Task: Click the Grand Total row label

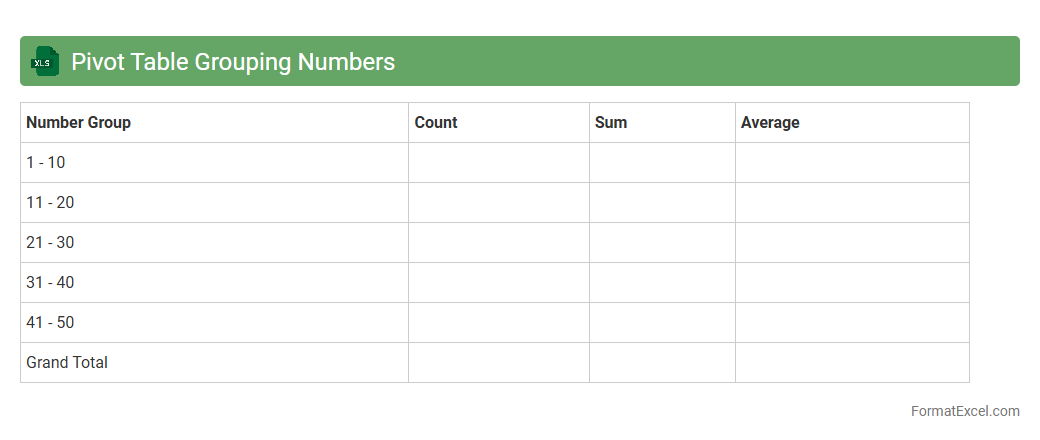Action: click(67, 362)
